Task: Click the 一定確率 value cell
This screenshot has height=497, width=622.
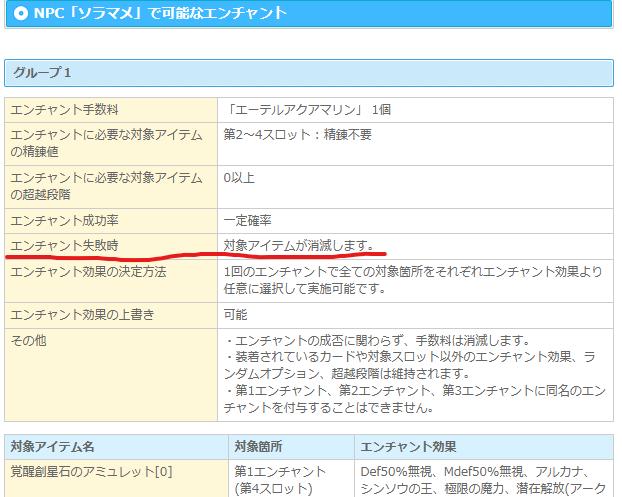Action: [x=249, y=220]
